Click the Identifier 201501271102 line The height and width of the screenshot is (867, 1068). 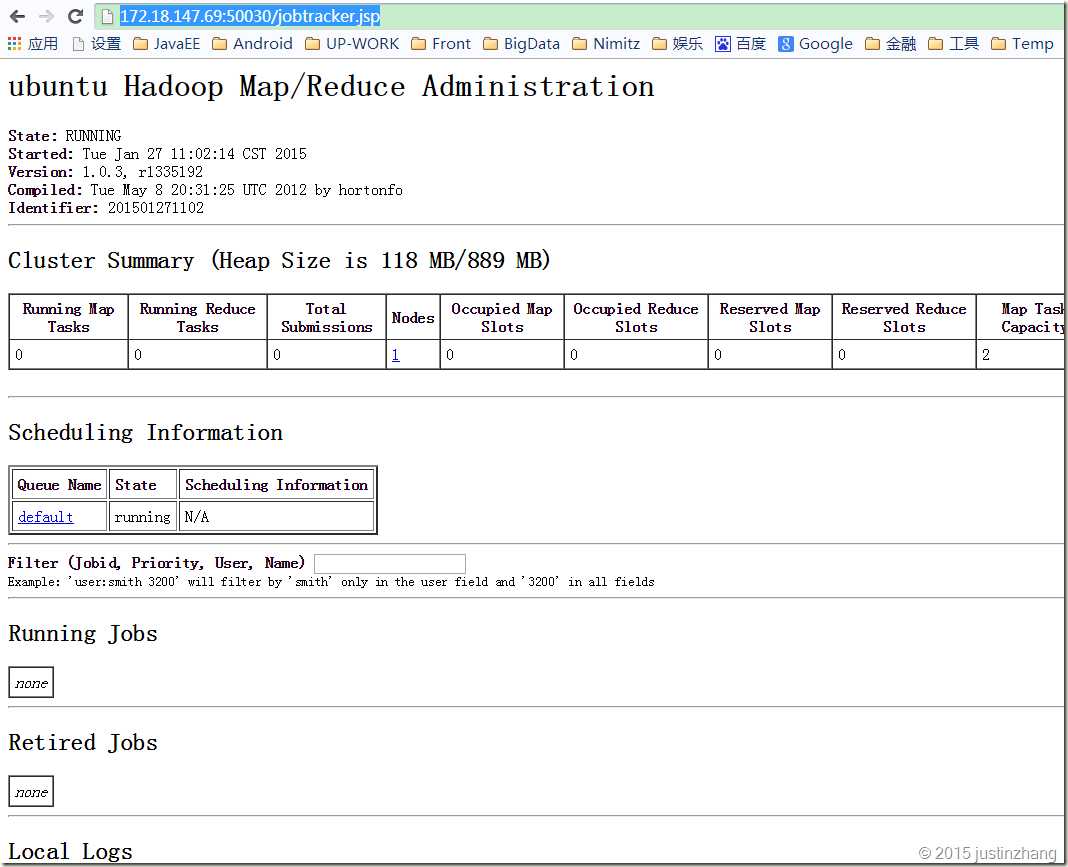click(x=106, y=208)
